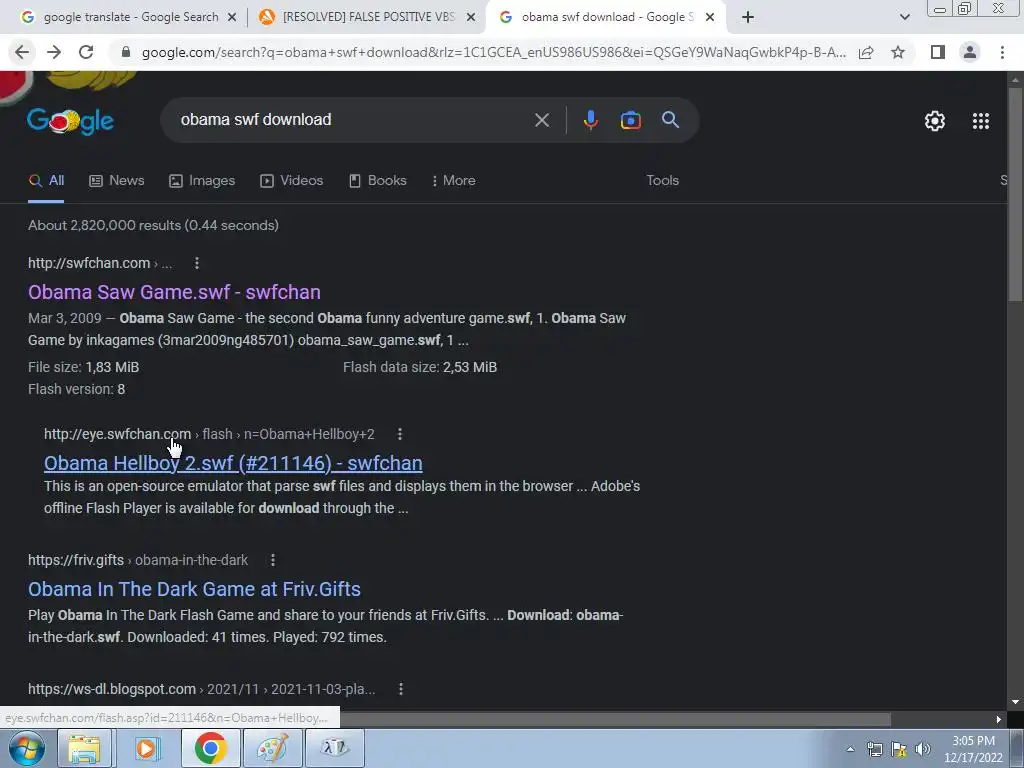Submit search with magnifier icon
The image size is (1024, 768).
click(x=671, y=120)
